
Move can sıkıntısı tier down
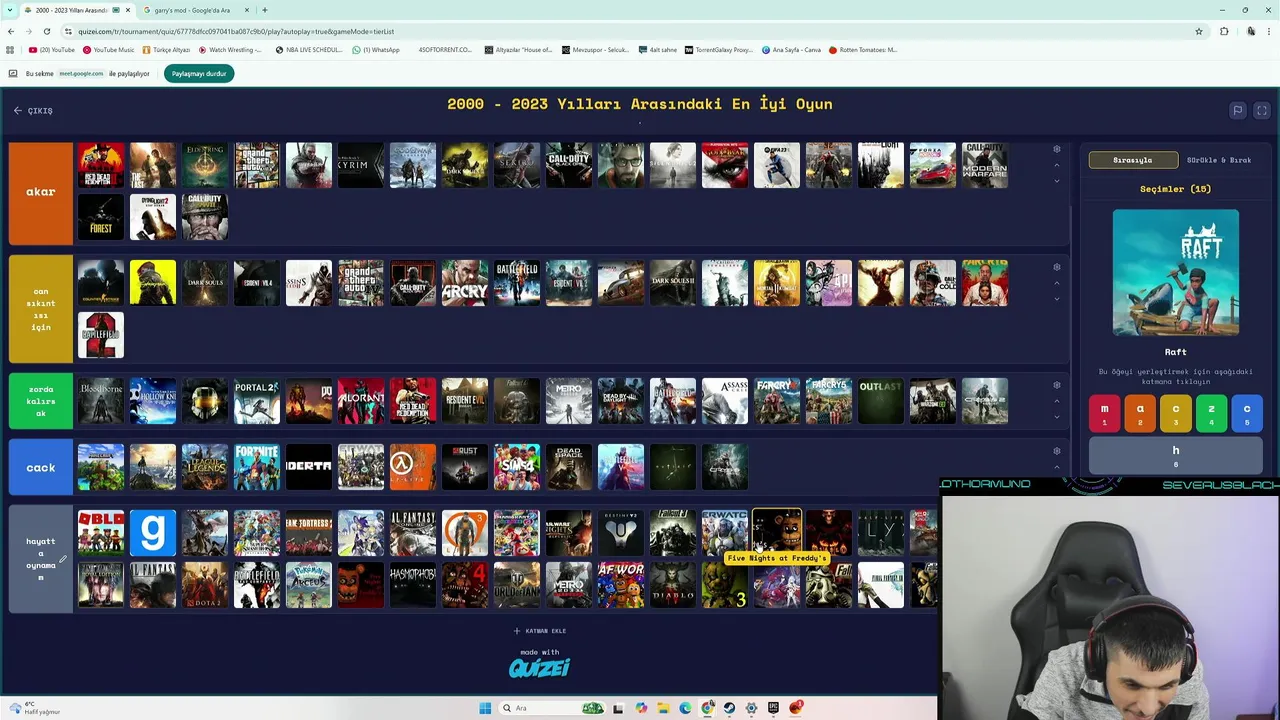coord(1057,299)
